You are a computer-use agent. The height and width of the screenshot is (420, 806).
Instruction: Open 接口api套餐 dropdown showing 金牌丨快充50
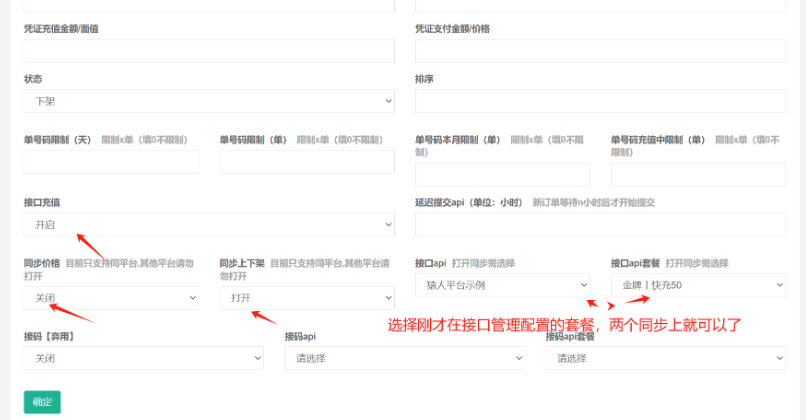[x=698, y=285]
